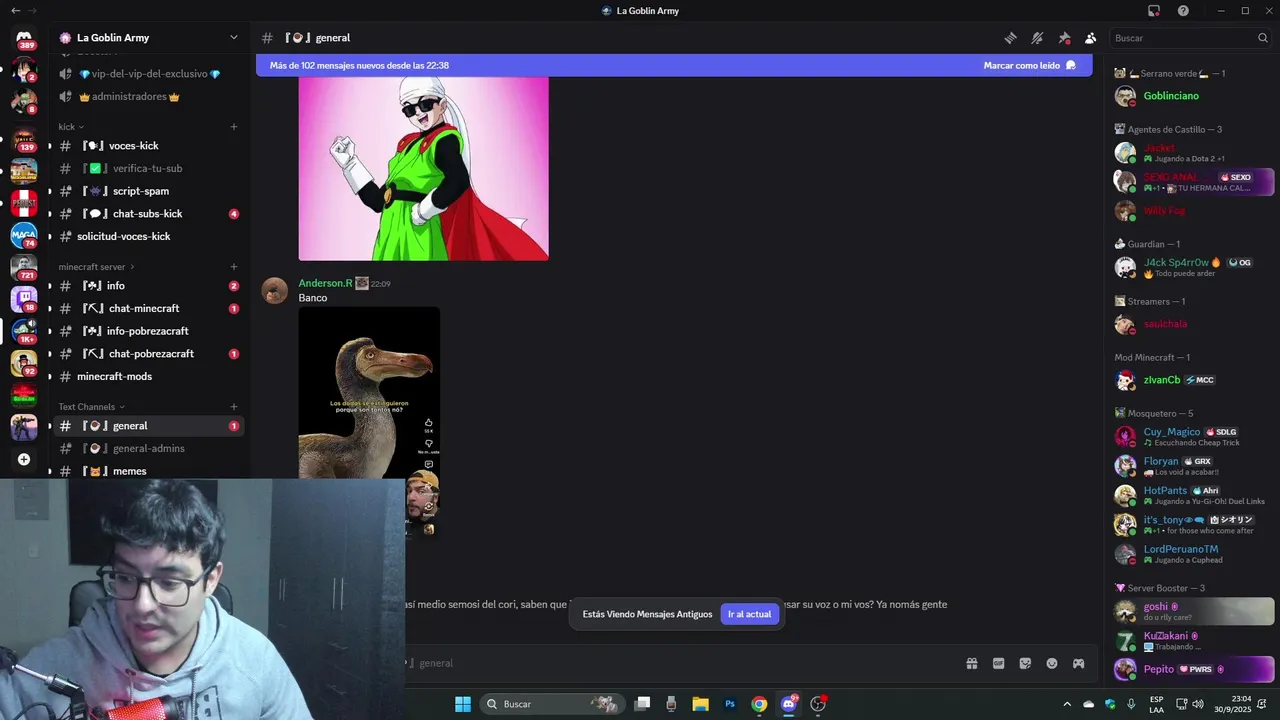Open Discord direct messages home icon
Image resolution: width=1280 pixels, height=720 pixels.
pos(24,38)
